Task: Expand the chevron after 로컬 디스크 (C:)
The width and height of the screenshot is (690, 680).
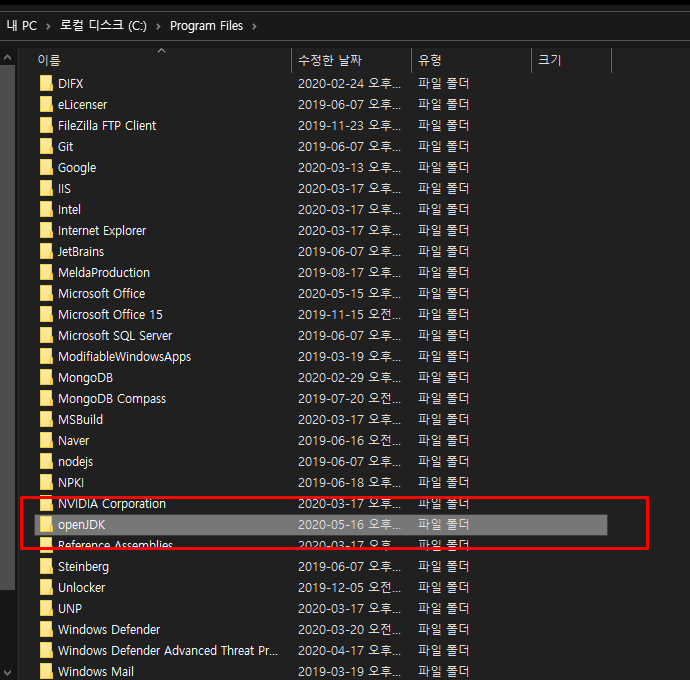Action: (158, 26)
